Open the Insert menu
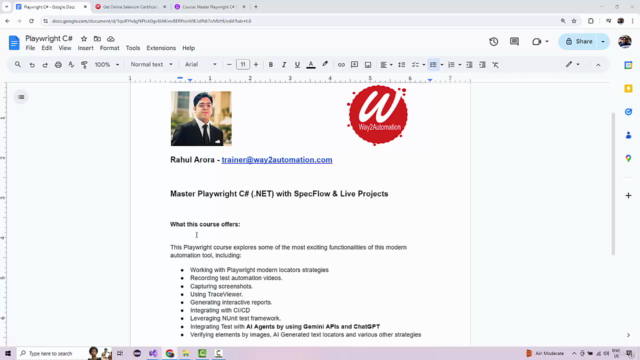640x360 pixels. [x=85, y=48]
